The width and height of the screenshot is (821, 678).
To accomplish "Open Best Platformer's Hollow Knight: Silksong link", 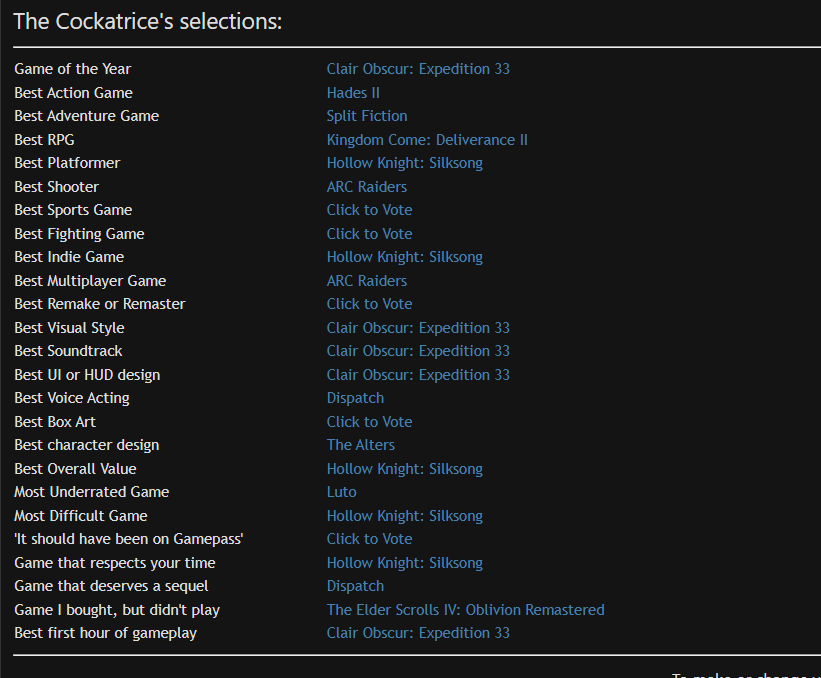I will pyautogui.click(x=404, y=163).
